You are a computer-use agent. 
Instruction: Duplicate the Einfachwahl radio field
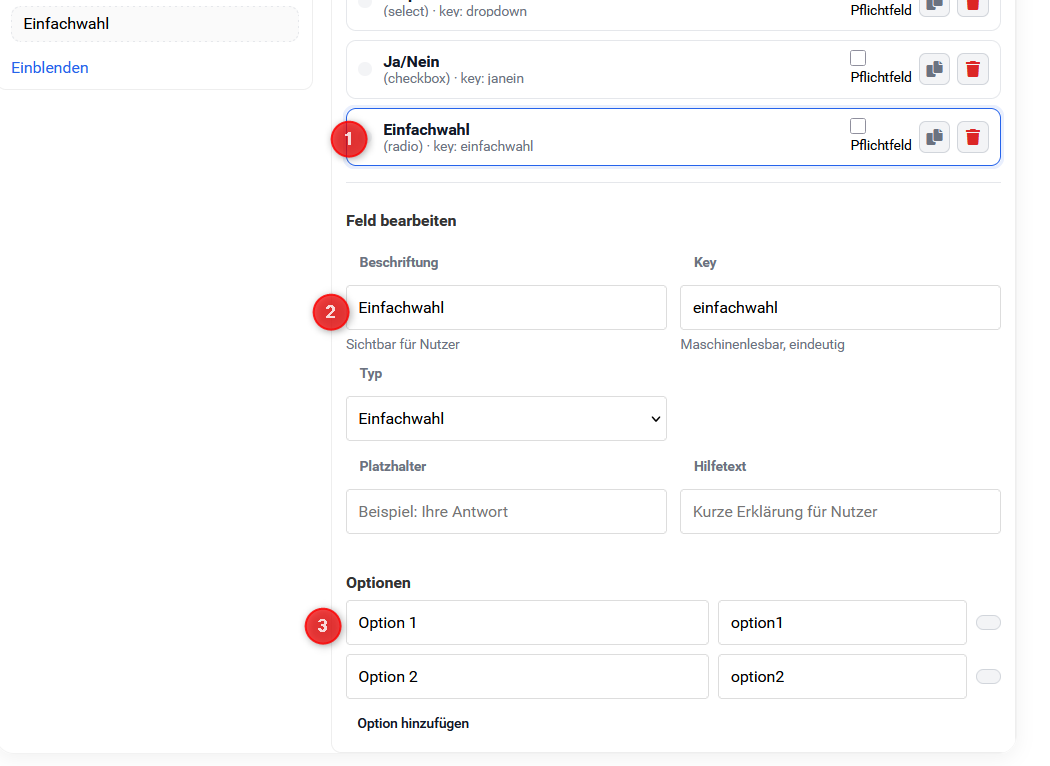tap(934, 137)
